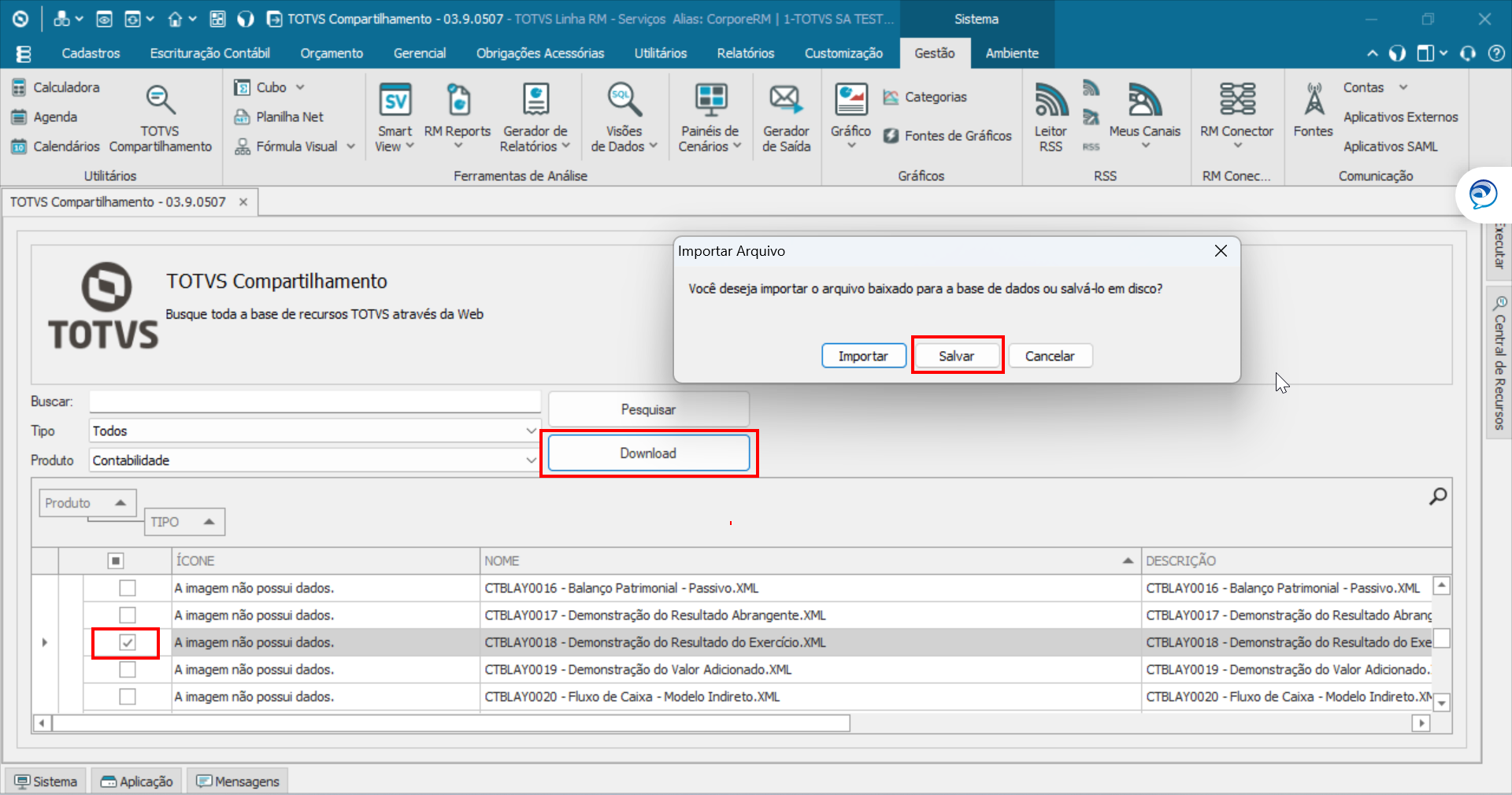Open RM Reports
This screenshot has height=795, width=1512.
click(x=458, y=118)
